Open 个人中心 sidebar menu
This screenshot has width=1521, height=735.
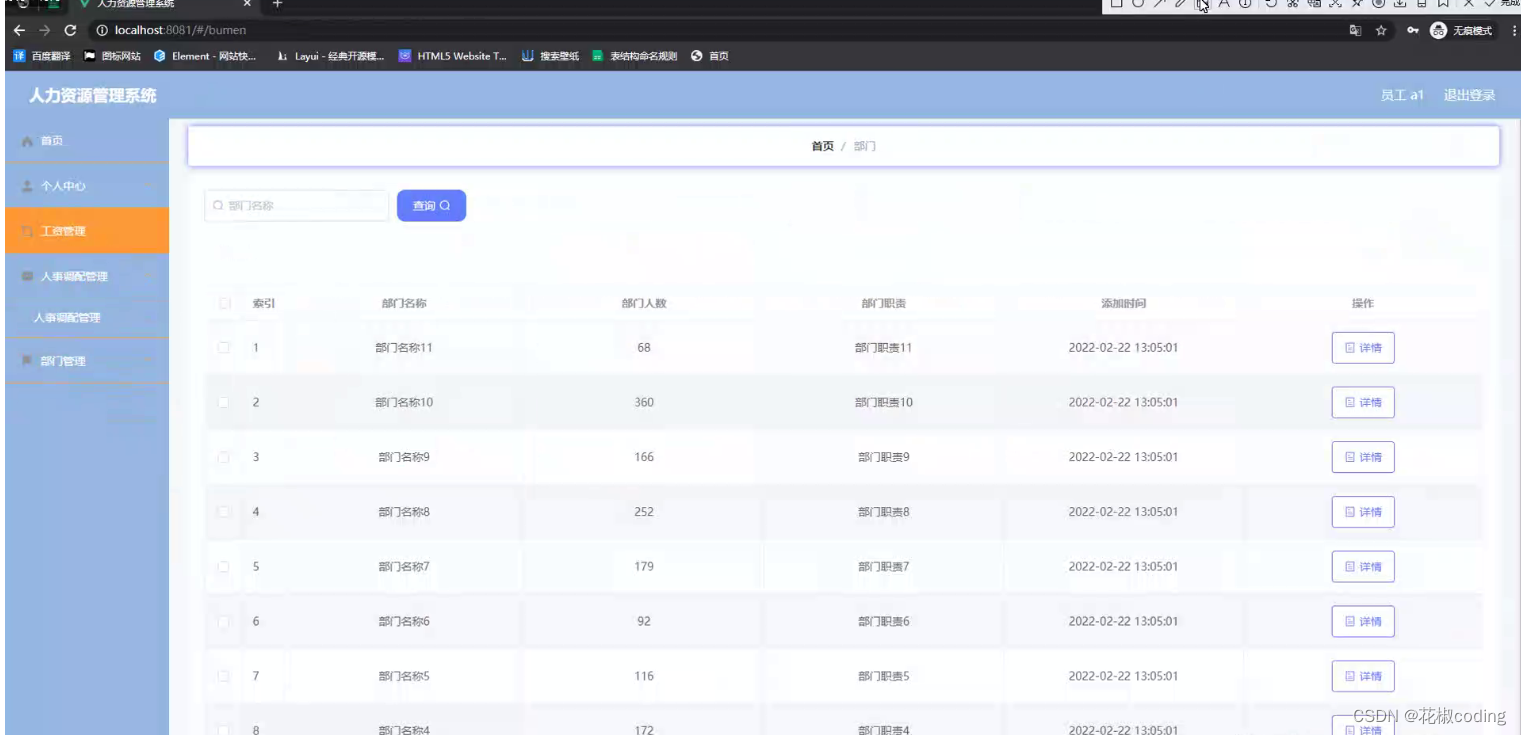tap(86, 187)
